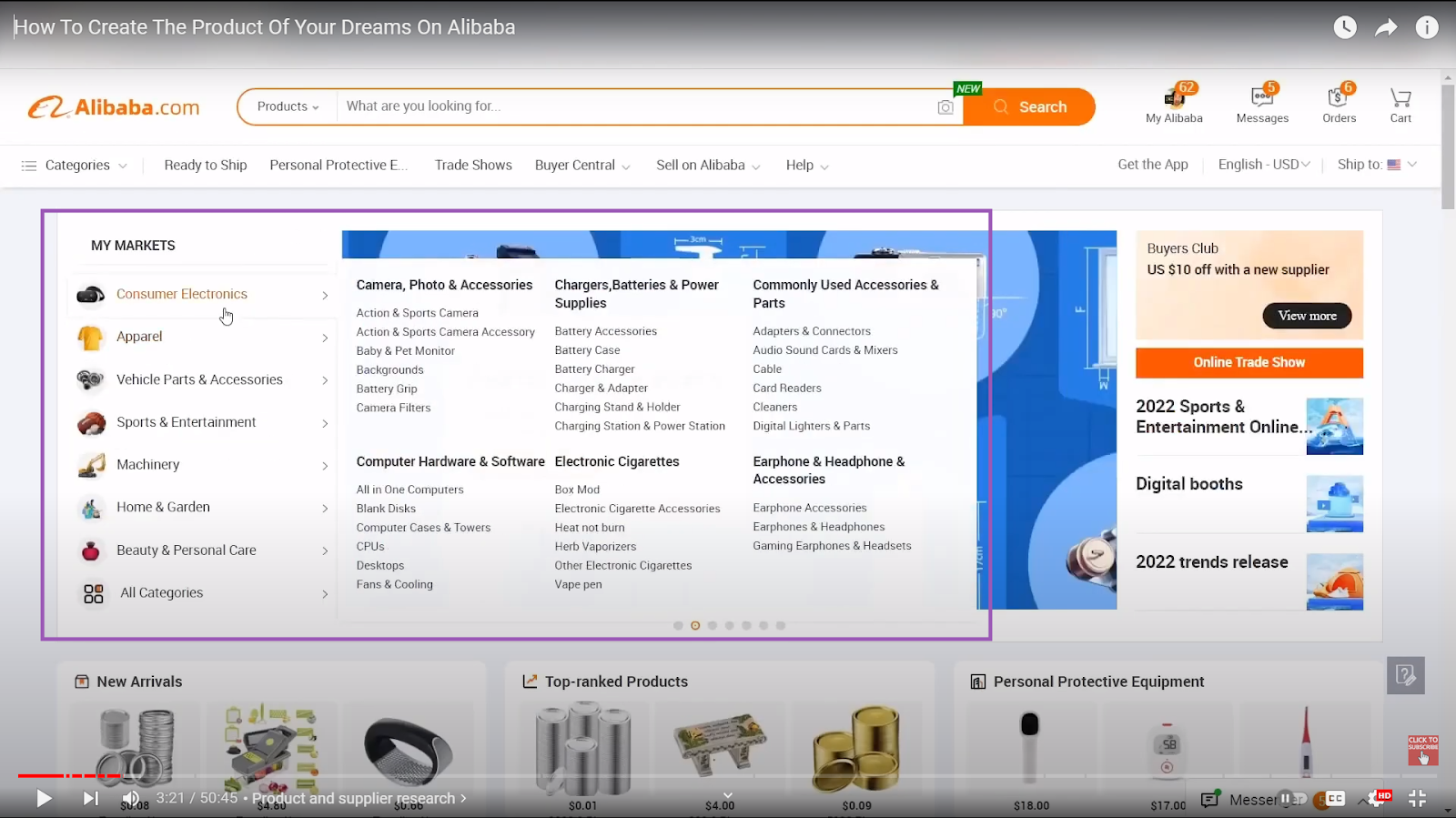1456x818 pixels.
Task: Open 2022 trends release thumbnail
Action: (x=1334, y=581)
